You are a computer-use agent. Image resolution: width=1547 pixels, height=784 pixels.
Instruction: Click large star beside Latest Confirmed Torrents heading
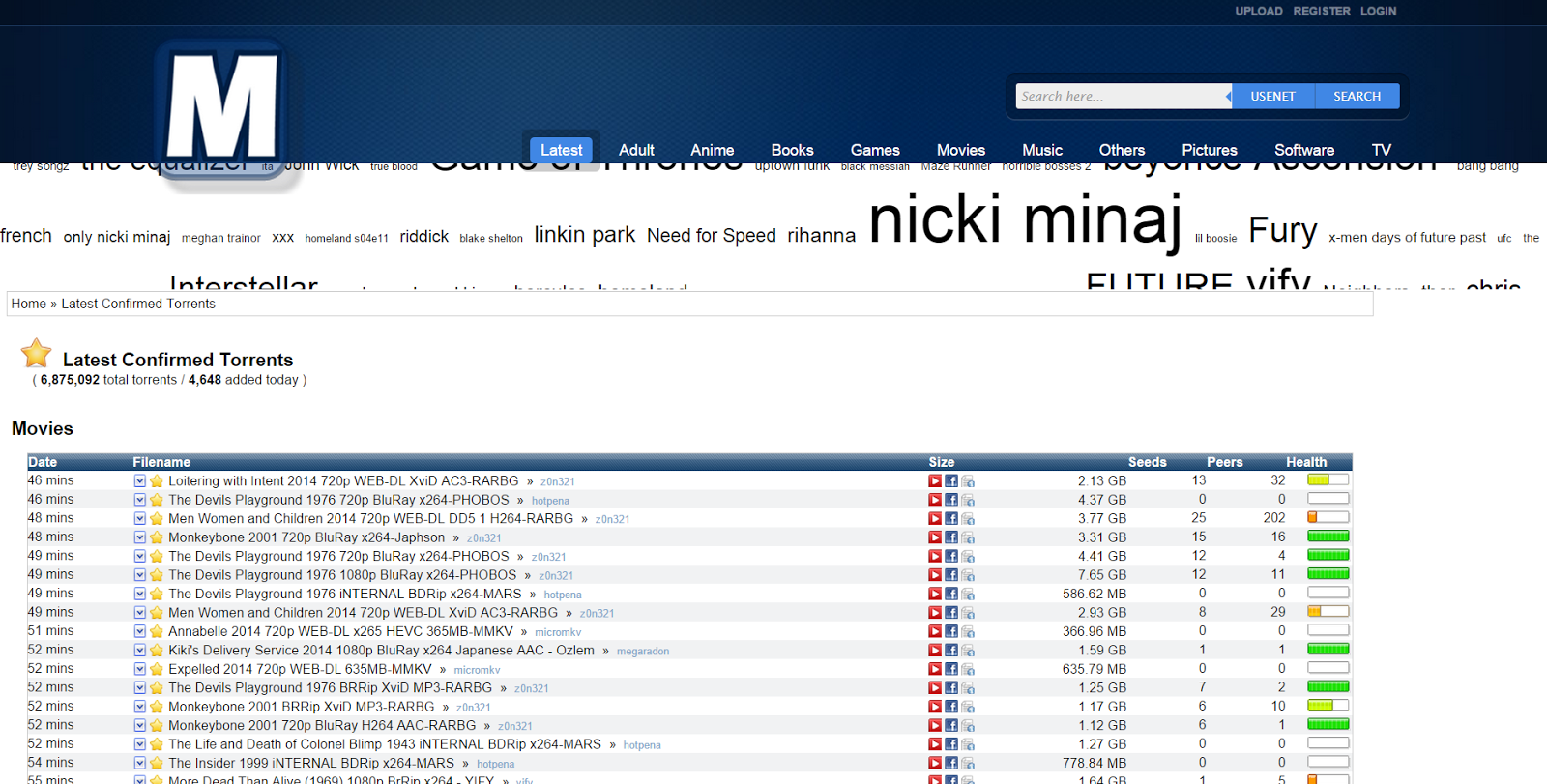click(x=37, y=353)
